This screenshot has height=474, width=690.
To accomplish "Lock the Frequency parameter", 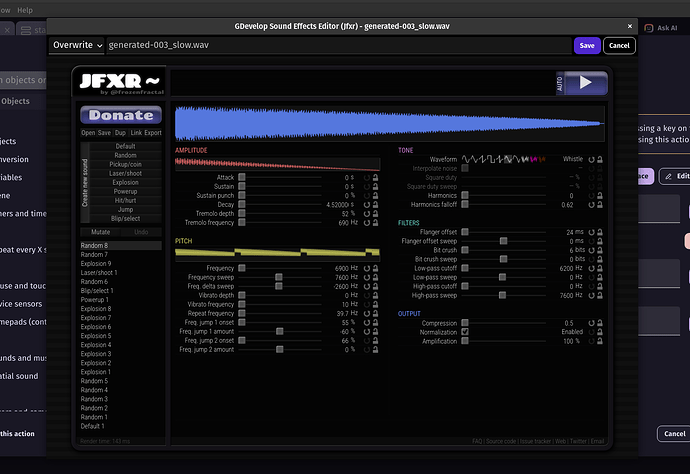I will [x=376, y=269].
